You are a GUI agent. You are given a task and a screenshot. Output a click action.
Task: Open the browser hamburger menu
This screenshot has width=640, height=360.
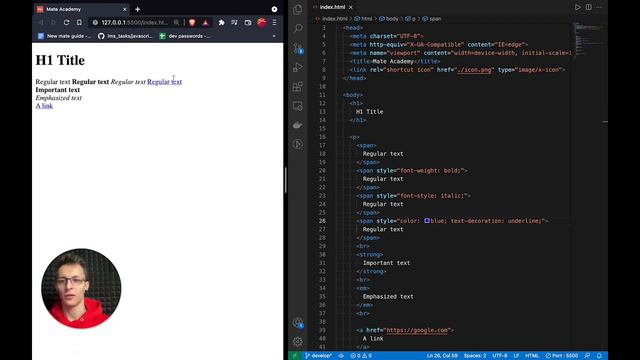(274, 22)
